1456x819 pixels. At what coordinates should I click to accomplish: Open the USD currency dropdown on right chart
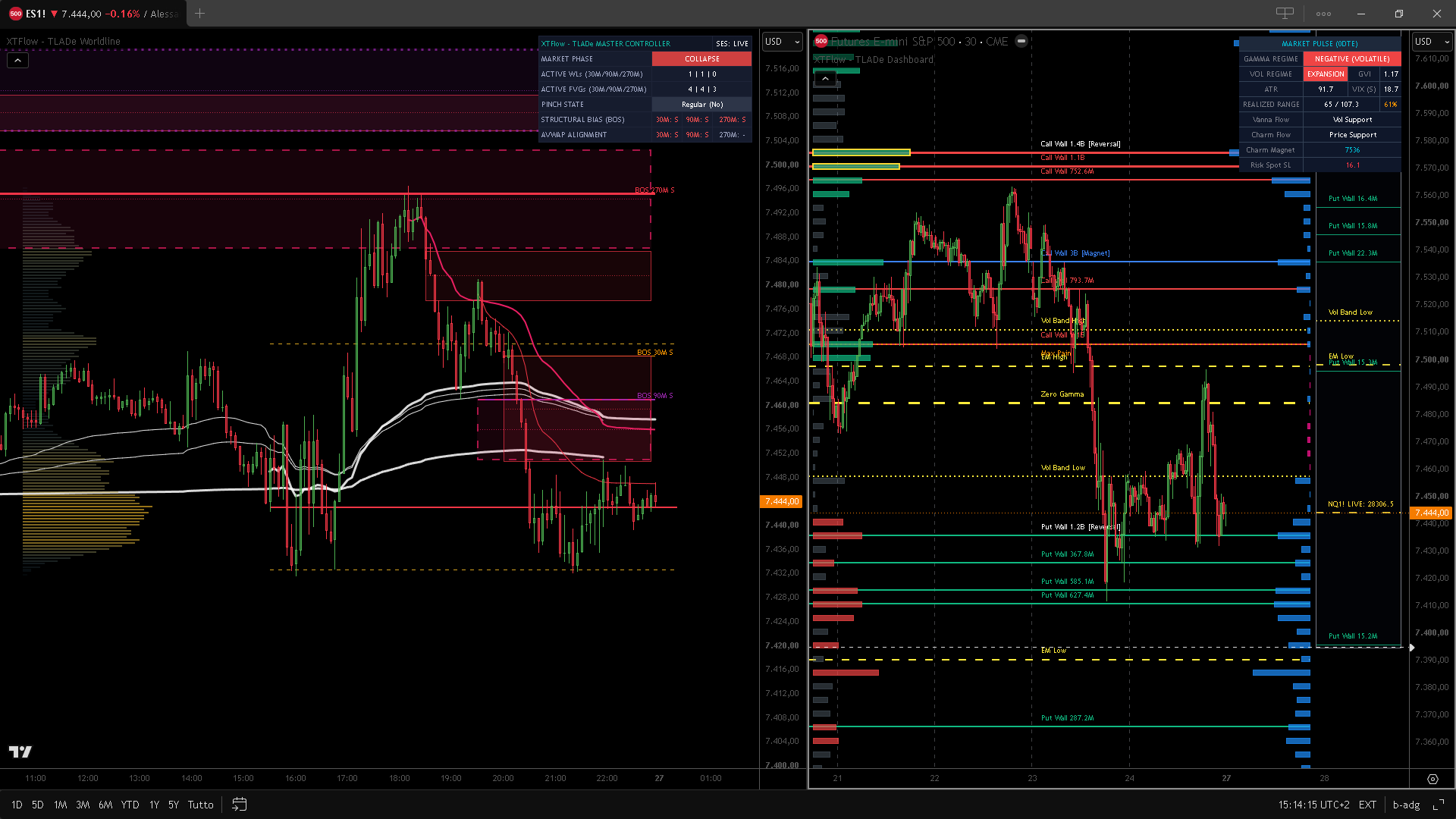click(x=1432, y=42)
